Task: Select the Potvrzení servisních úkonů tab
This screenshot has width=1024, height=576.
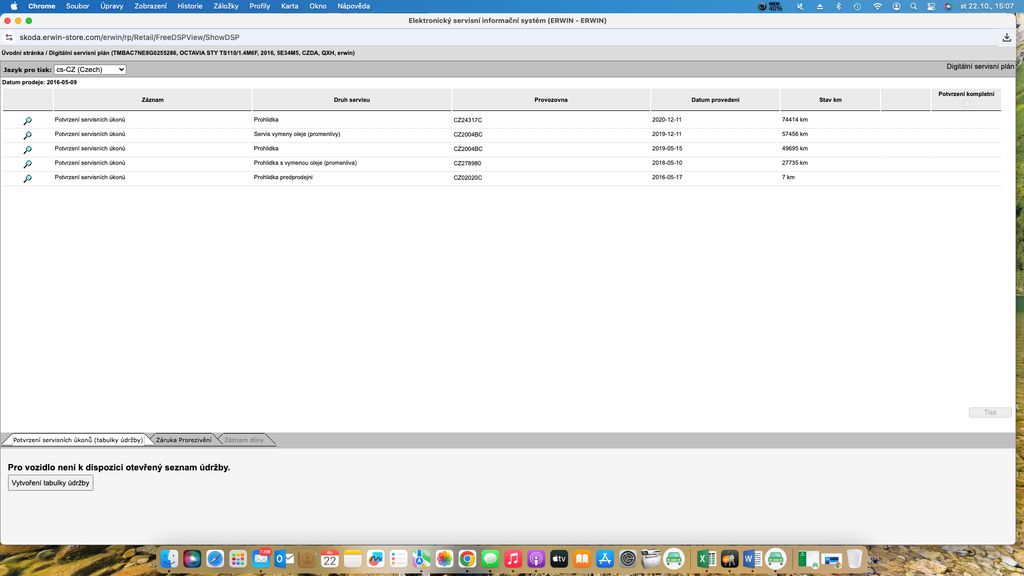Action: (77, 440)
